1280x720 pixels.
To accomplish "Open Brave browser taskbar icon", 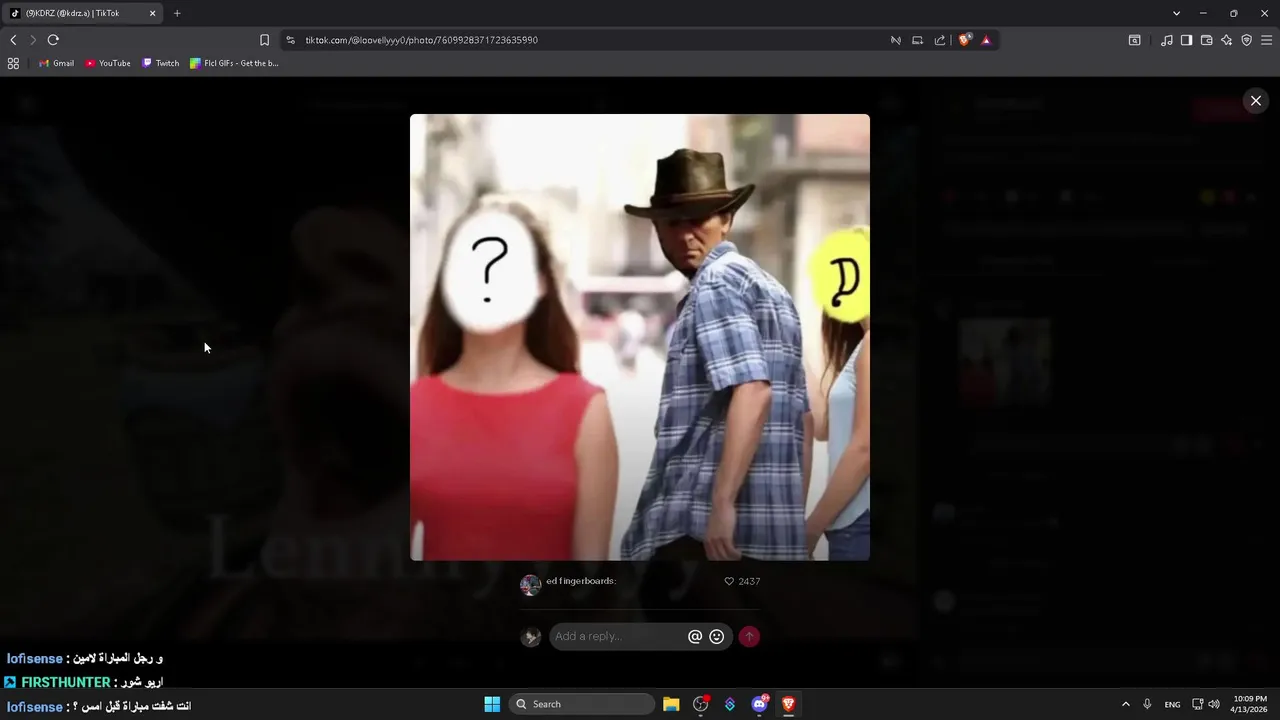I will (788, 704).
